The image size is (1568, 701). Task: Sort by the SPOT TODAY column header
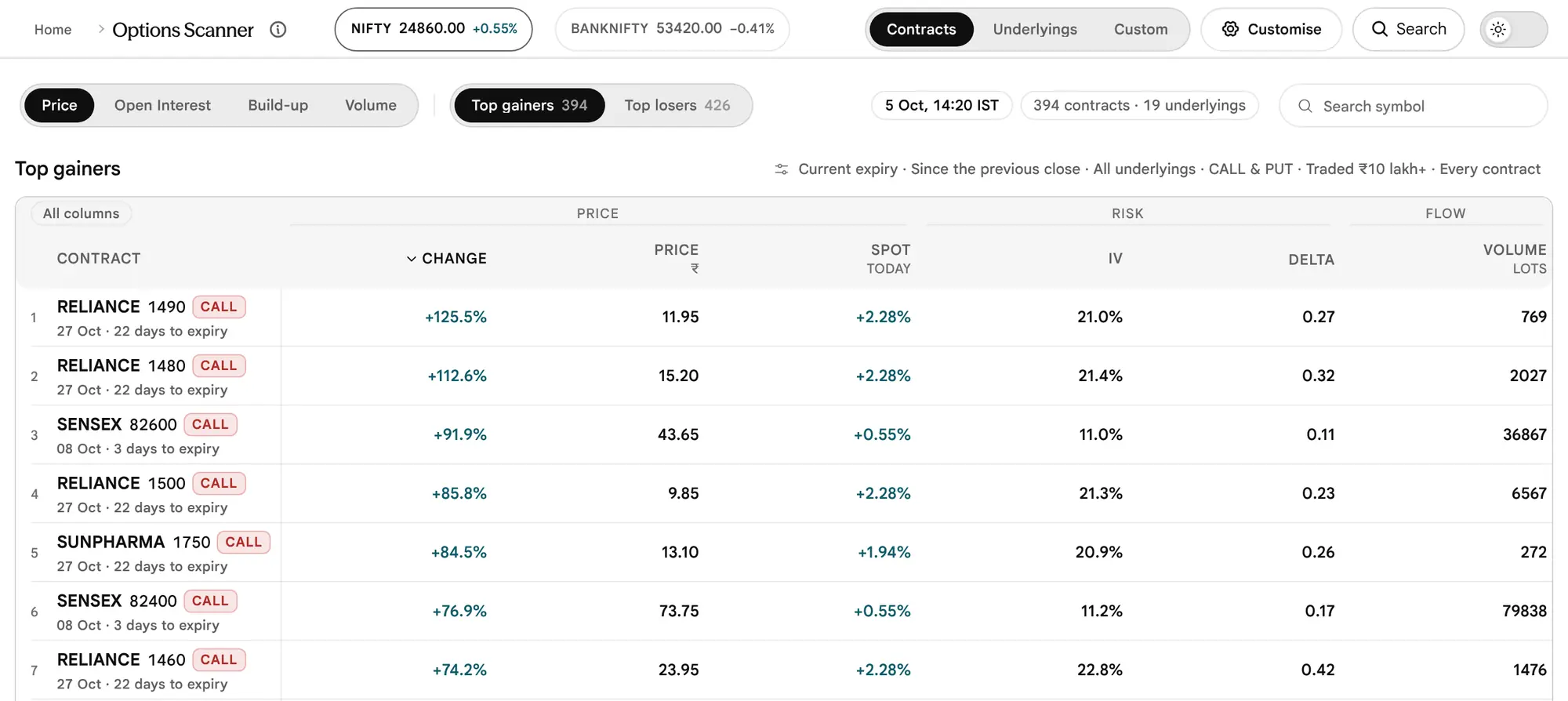(x=888, y=259)
